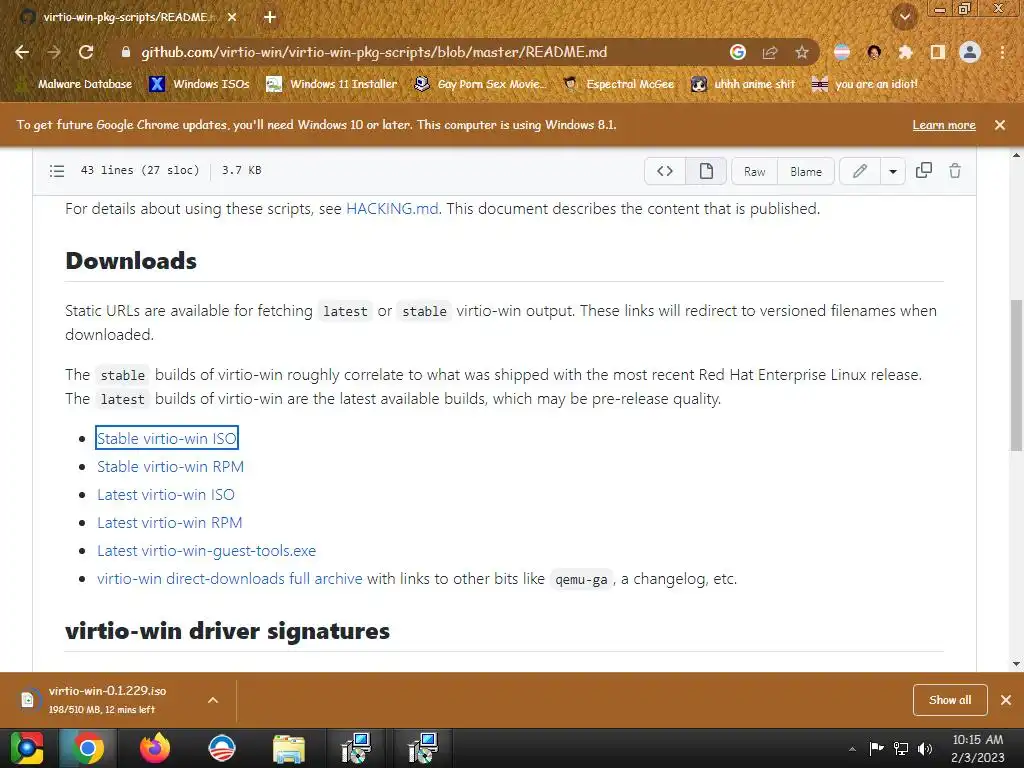Screen dimensions: 1024x768
Task: Click the Latest virtio-win ISO link
Action: [x=166, y=494]
